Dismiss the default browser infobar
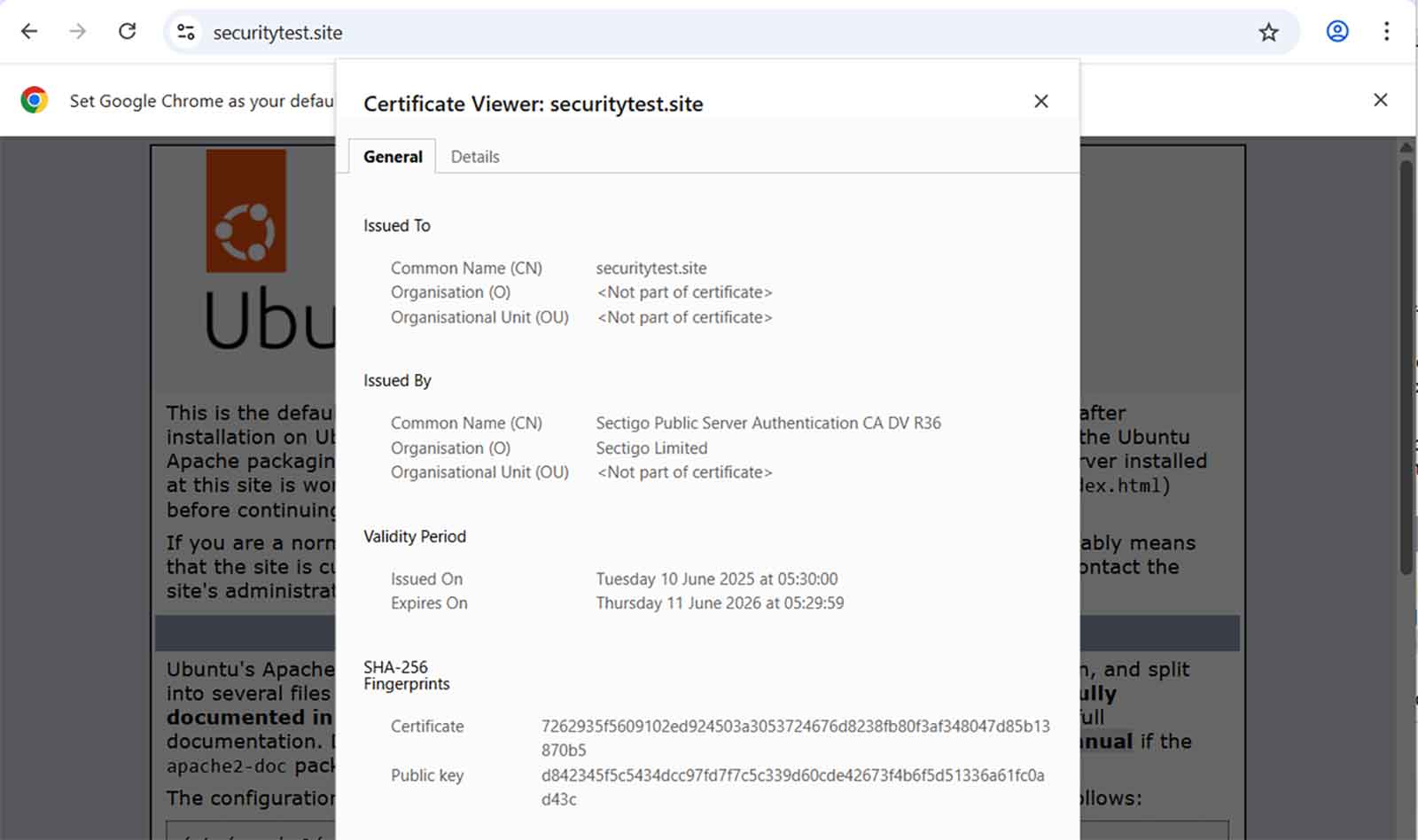 point(1380,100)
